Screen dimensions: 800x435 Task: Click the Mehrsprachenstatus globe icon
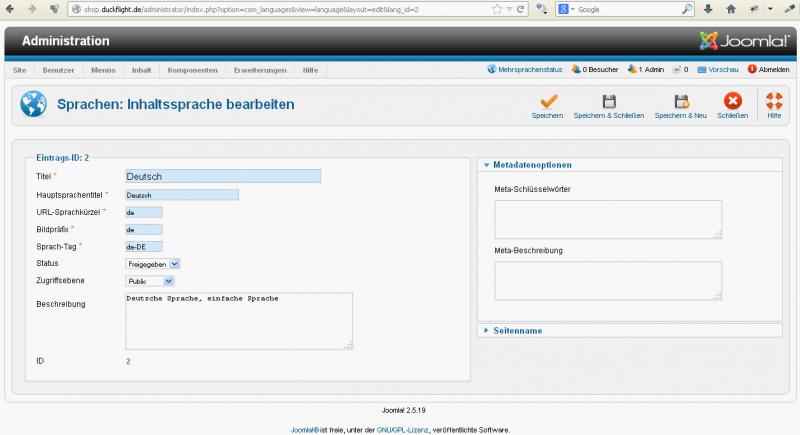491,70
